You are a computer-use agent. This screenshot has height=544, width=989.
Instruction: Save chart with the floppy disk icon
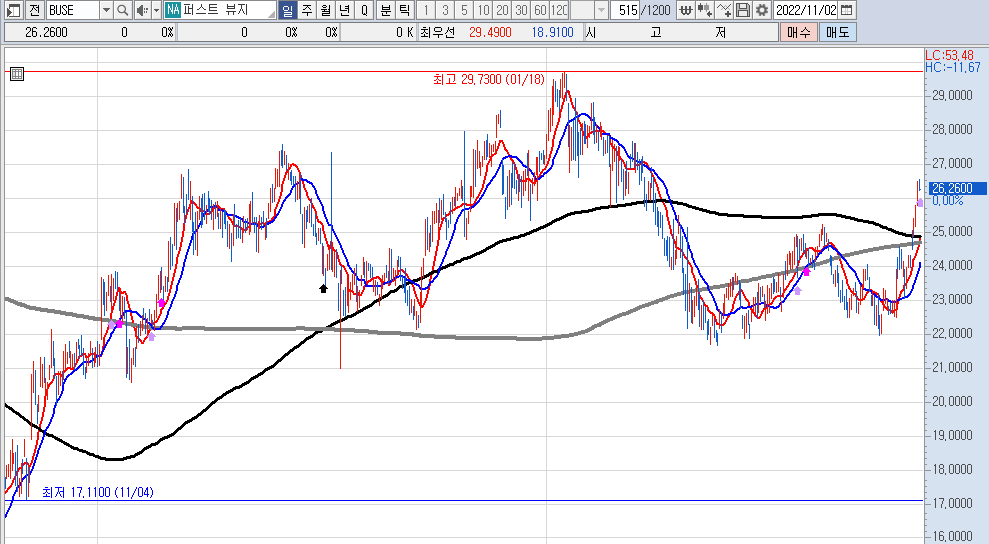click(742, 10)
